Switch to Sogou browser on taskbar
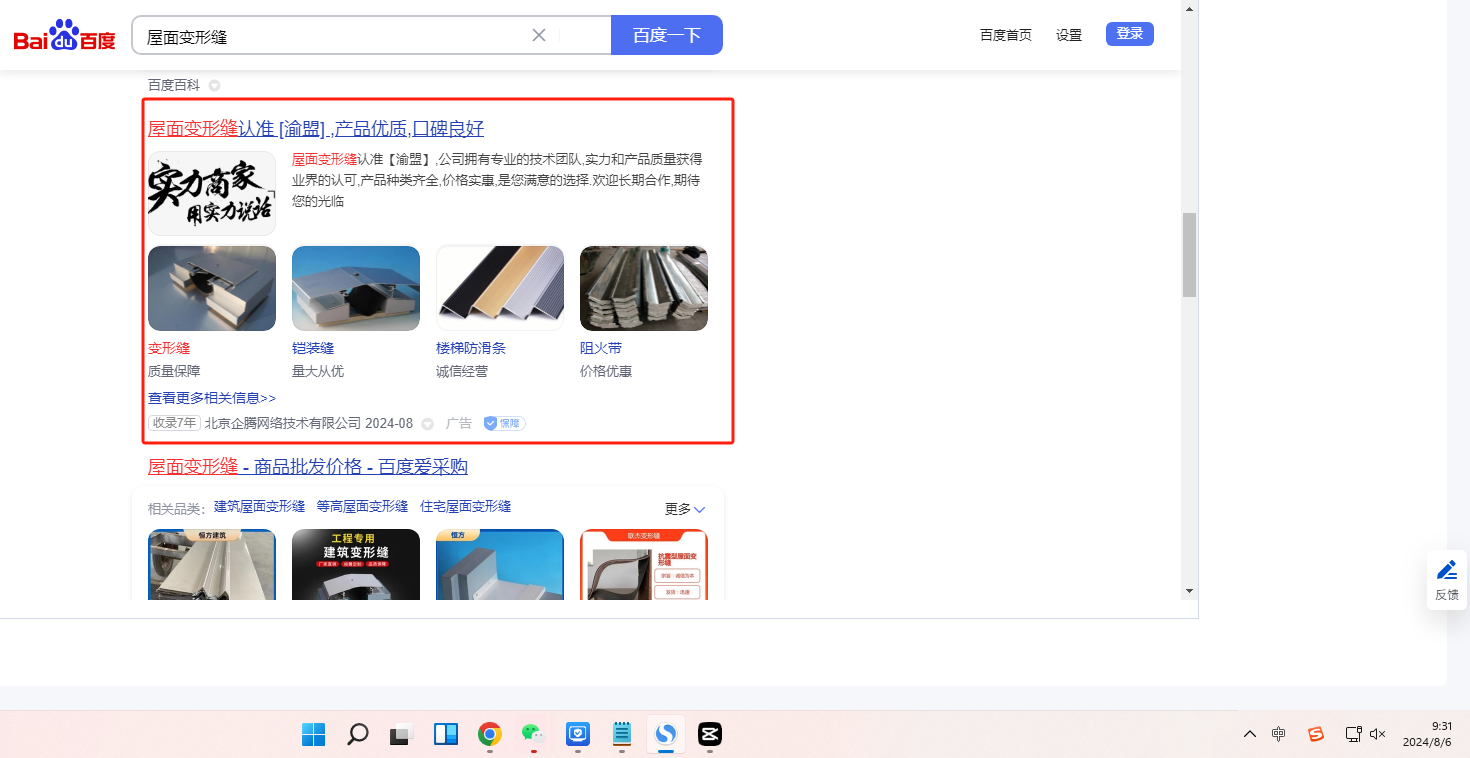 (666, 735)
